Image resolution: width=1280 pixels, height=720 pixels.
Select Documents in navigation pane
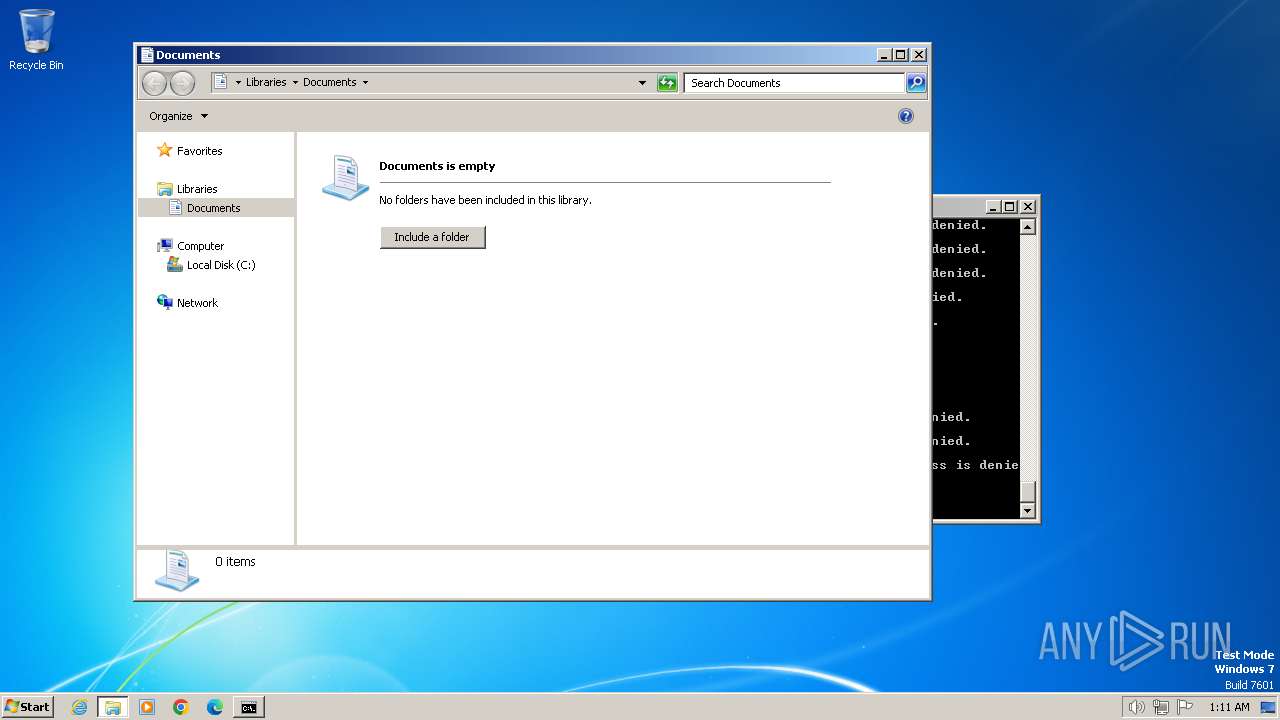click(x=214, y=208)
